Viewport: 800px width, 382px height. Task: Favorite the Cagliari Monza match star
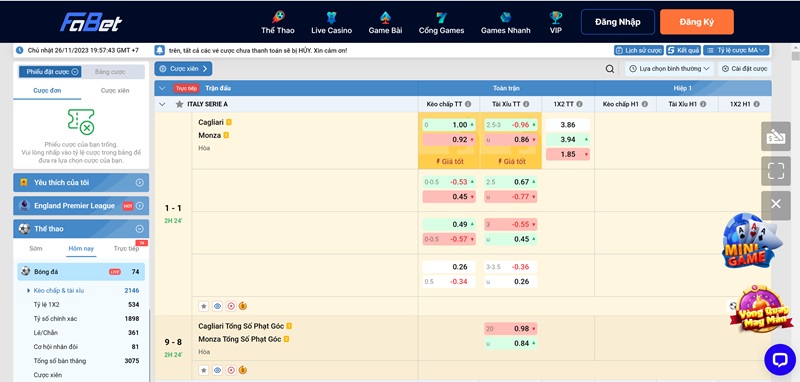(x=204, y=306)
